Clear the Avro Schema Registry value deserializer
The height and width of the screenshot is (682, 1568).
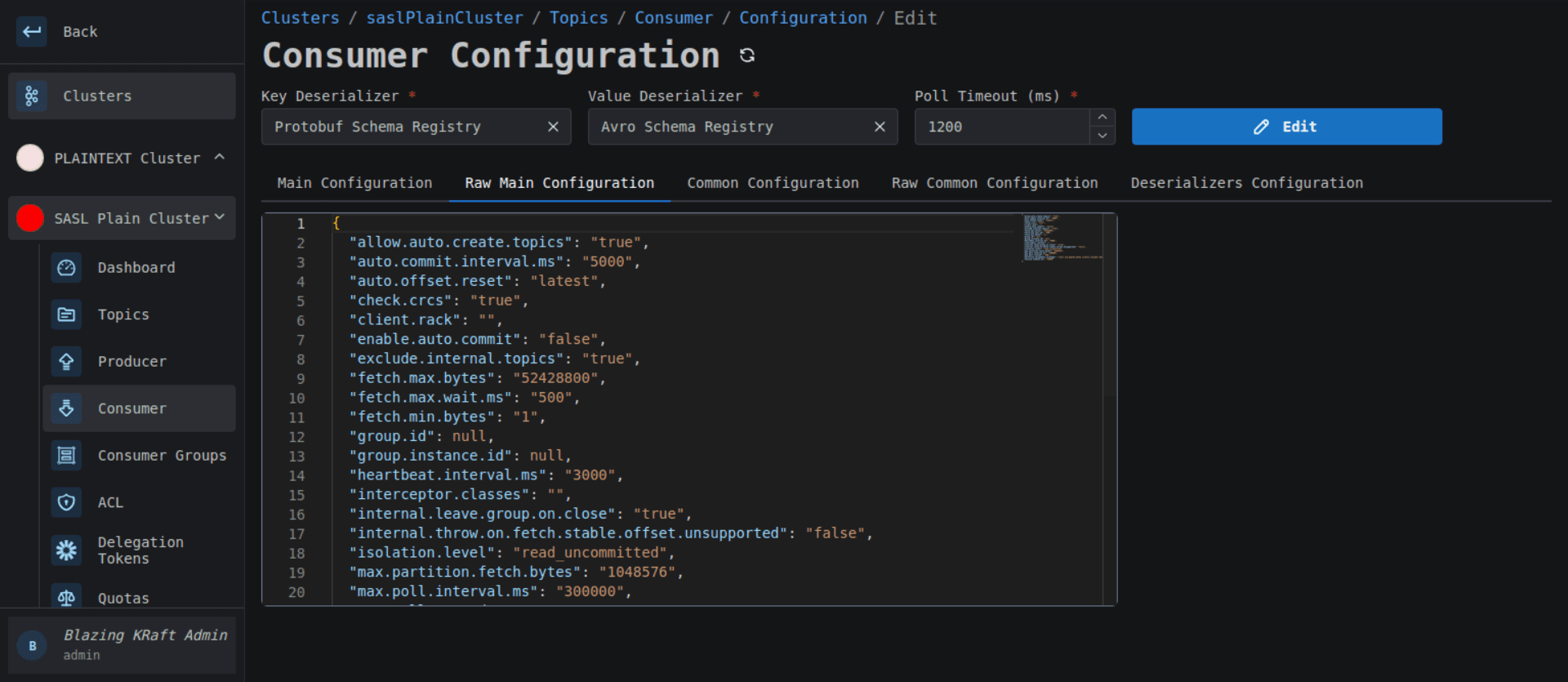tap(880, 127)
